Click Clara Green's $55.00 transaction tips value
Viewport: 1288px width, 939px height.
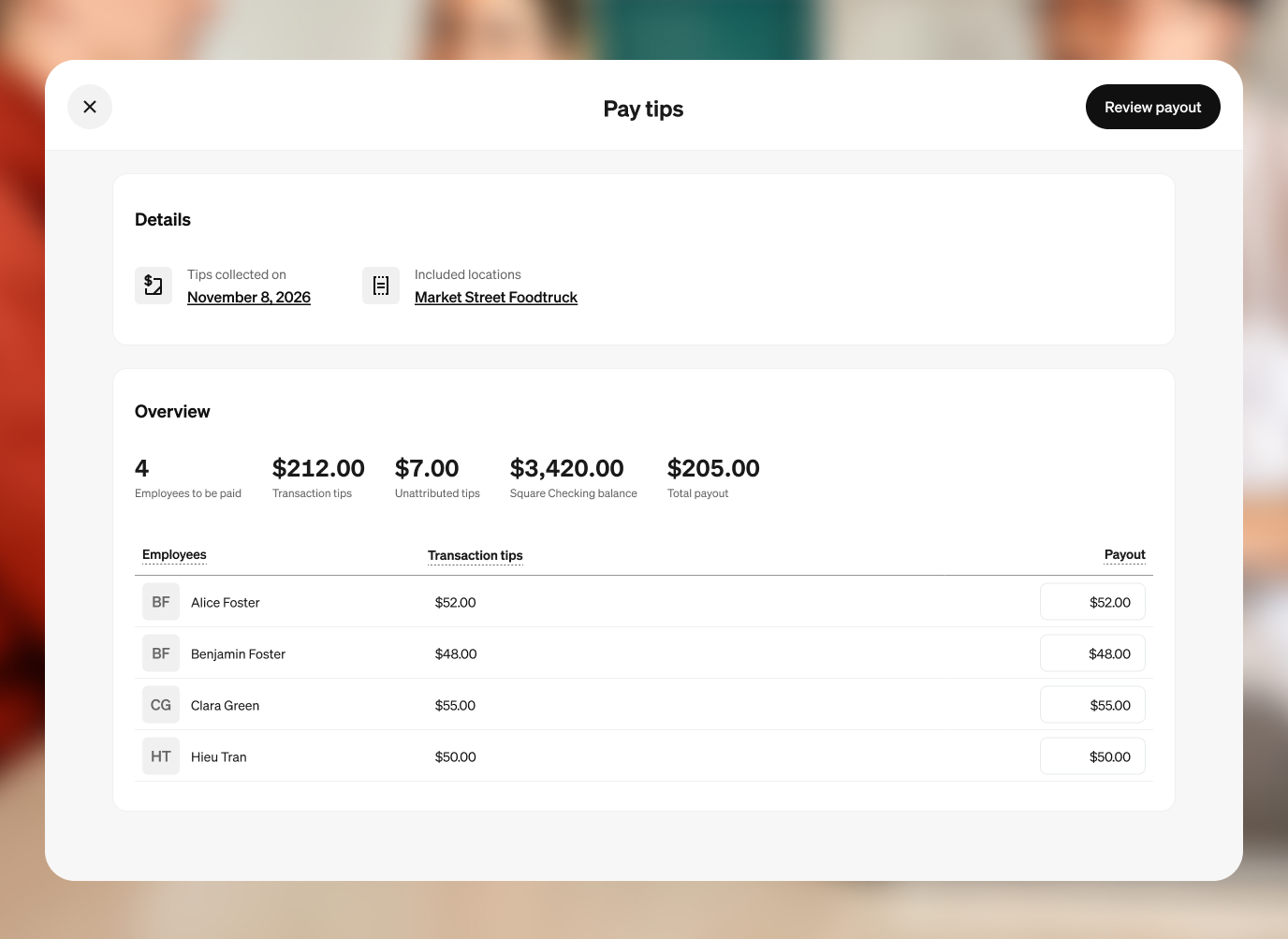click(456, 706)
